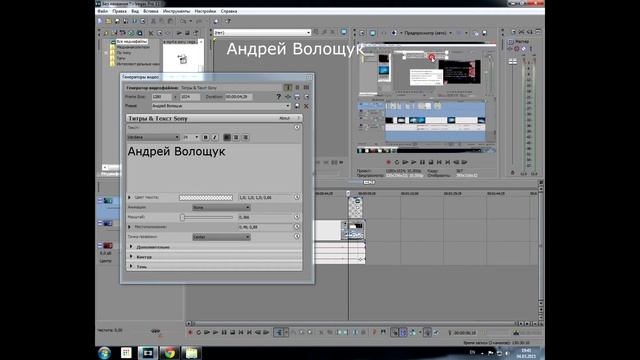Open the anchor point dropdown set to Center
The image size is (640, 360).
(221, 237)
